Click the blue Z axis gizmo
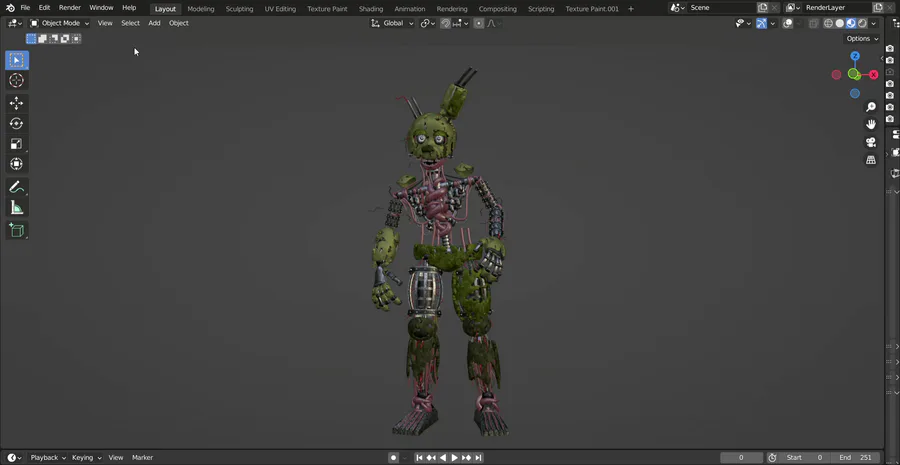 [x=855, y=56]
